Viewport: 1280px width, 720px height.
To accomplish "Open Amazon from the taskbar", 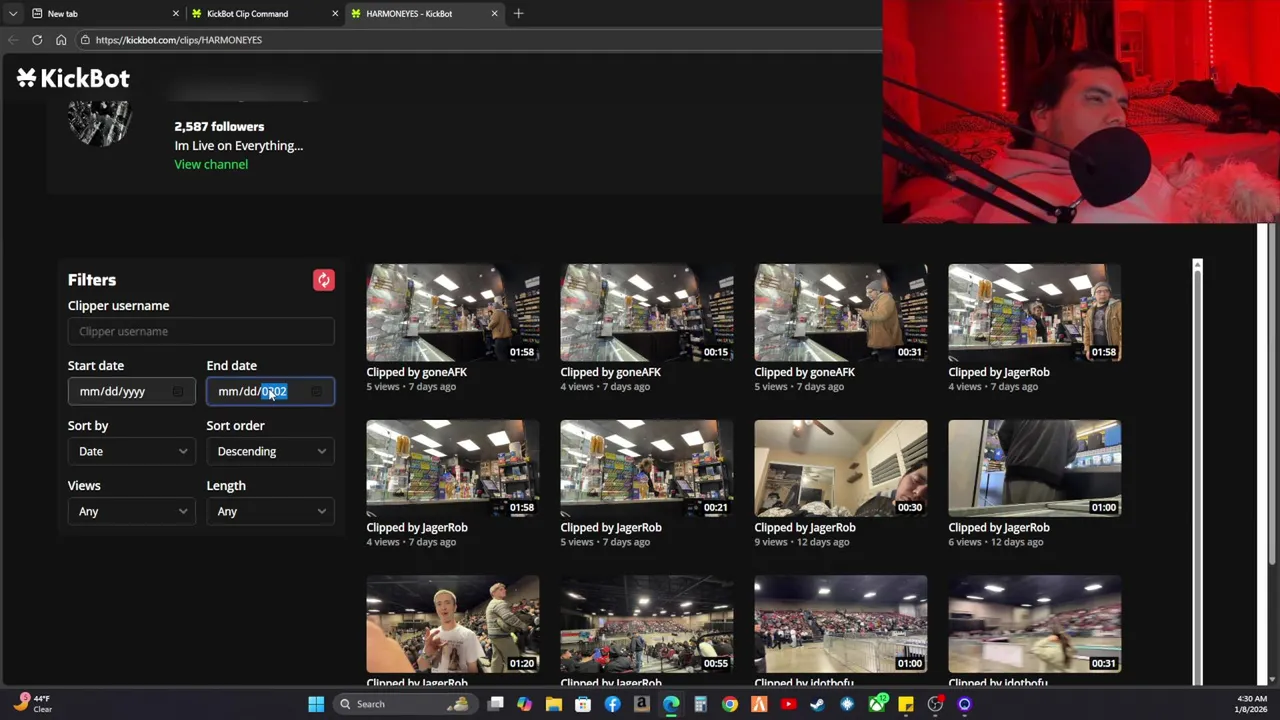I will 641,704.
